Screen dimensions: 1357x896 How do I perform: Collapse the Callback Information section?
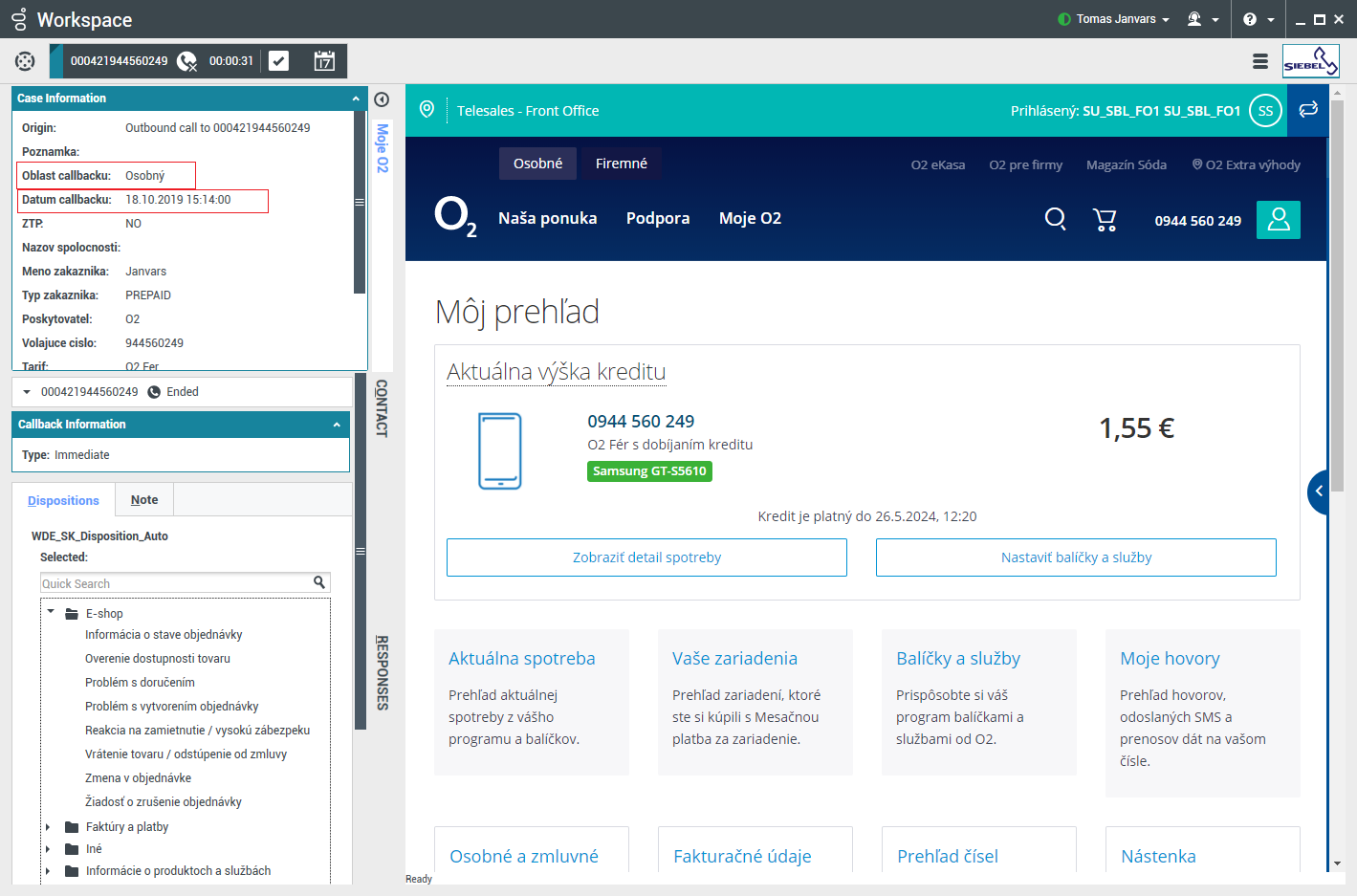tap(337, 425)
